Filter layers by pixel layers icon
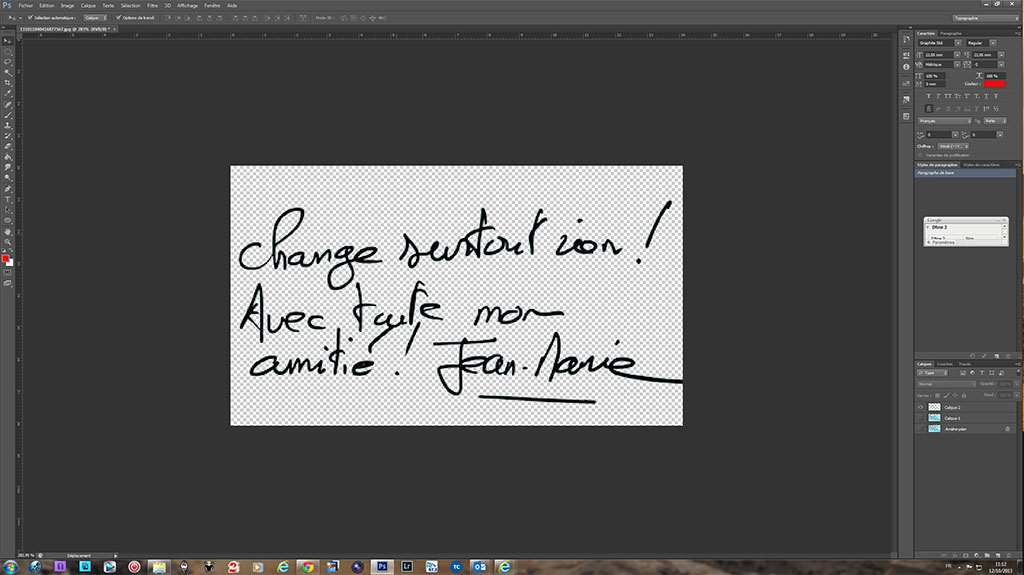This screenshot has height=575, width=1024. [x=963, y=373]
